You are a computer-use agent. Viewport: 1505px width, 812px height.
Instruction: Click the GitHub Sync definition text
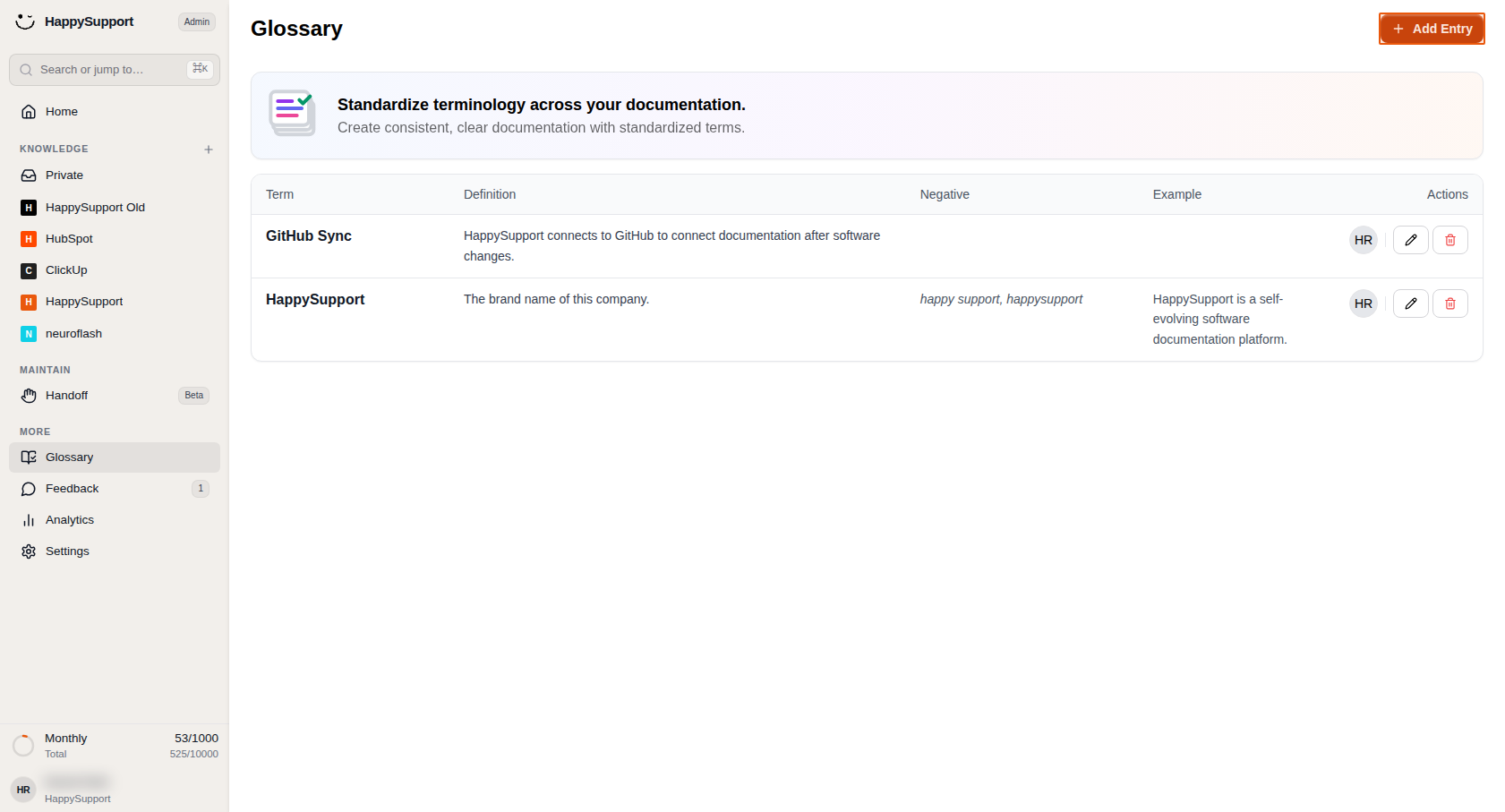pyautogui.click(x=671, y=246)
